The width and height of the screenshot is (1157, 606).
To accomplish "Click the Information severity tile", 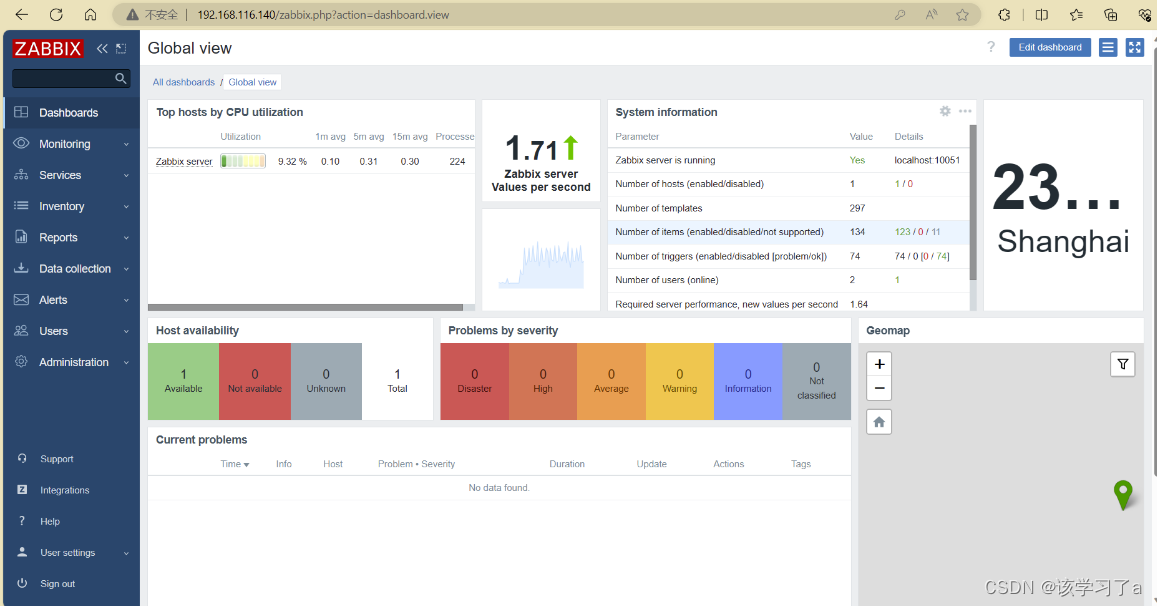I will point(748,382).
